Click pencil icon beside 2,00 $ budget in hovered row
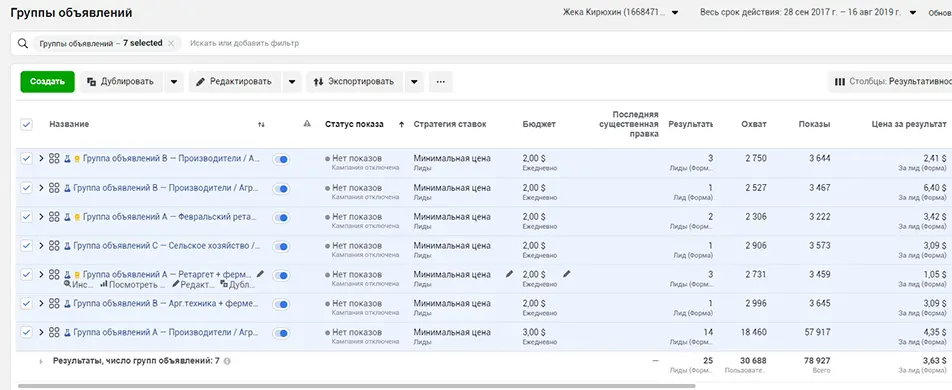This screenshot has width=952, height=390. pyautogui.click(x=566, y=274)
